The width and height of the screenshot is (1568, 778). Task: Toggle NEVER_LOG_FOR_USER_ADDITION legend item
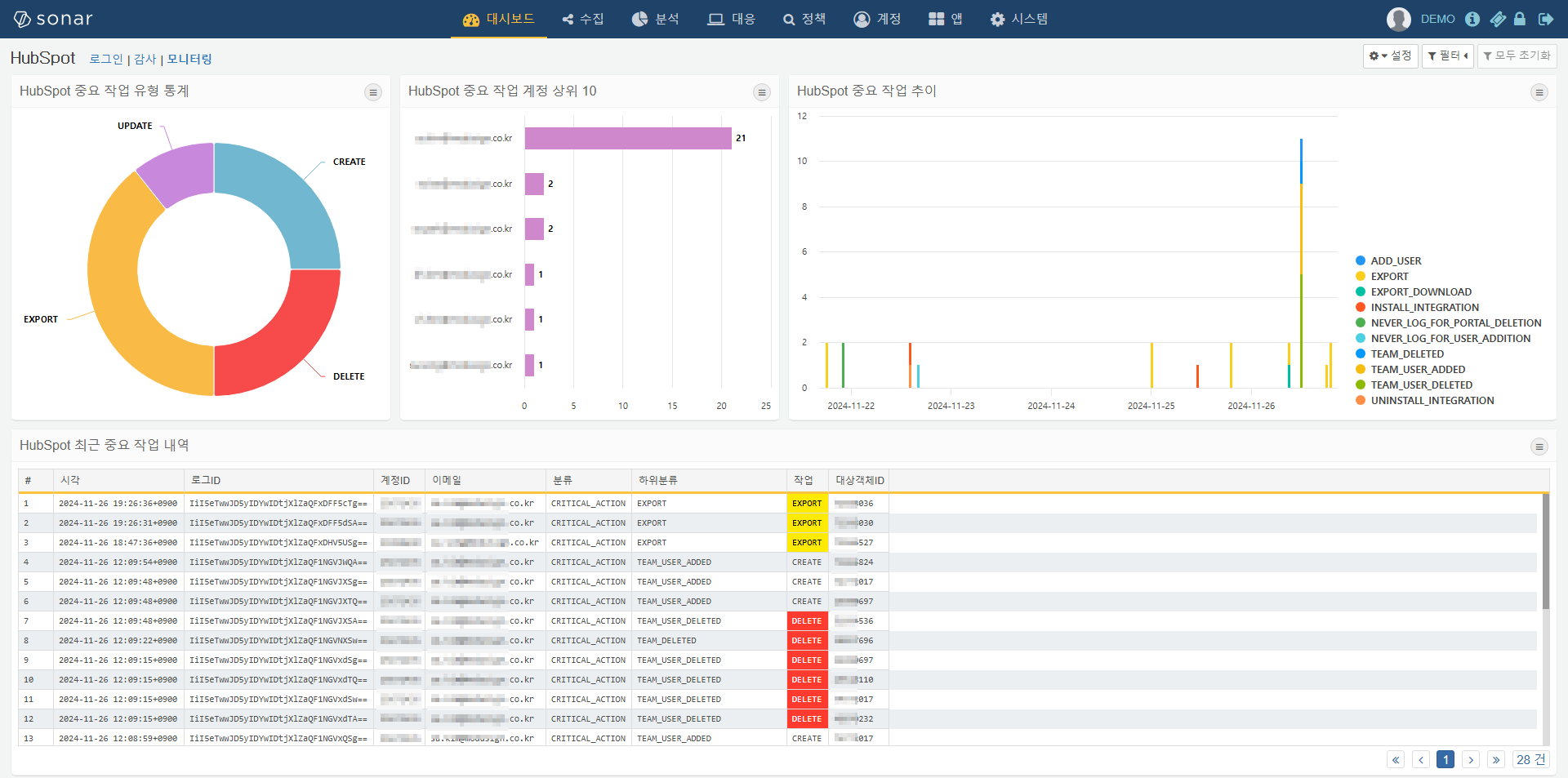(1443, 339)
